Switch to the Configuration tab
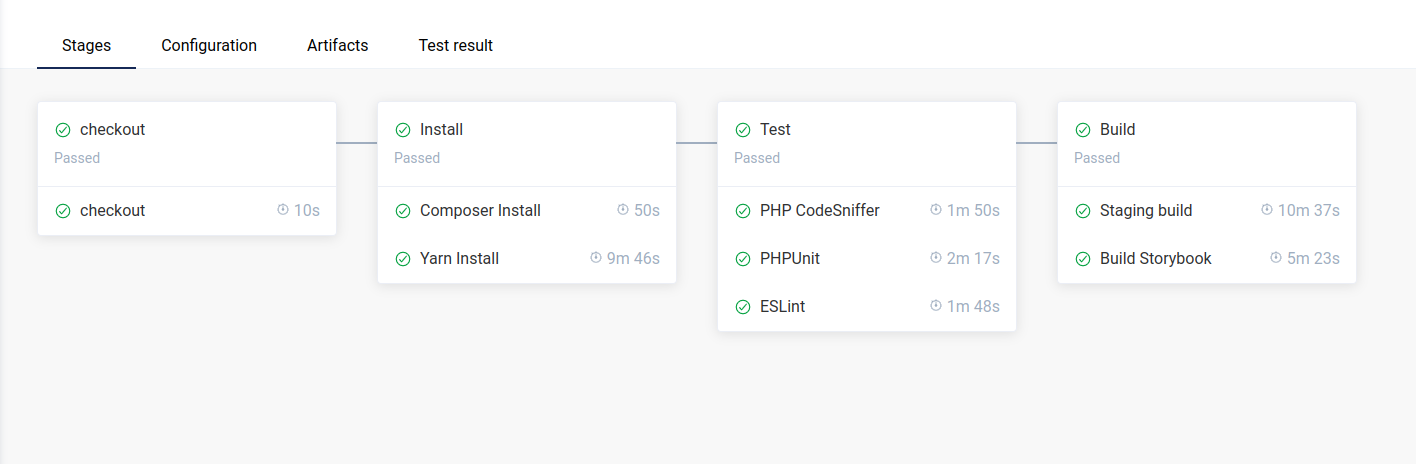The image size is (1416, 464). [209, 46]
